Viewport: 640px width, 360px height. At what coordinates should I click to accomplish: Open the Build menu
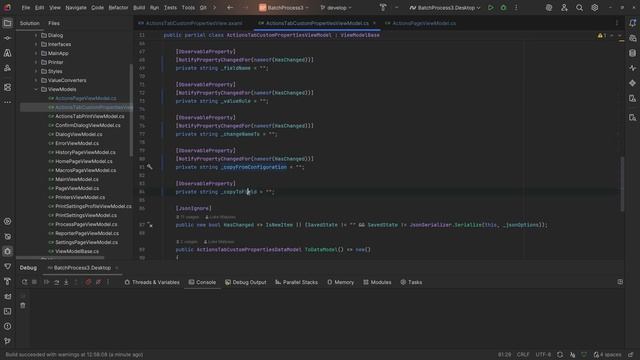(139, 8)
